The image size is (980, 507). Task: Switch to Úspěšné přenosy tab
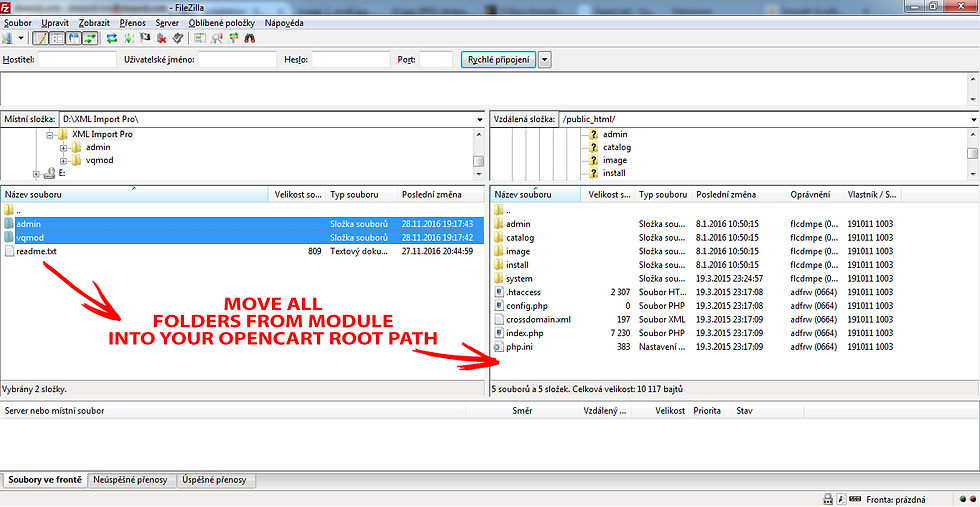pyautogui.click(x=214, y=480)
